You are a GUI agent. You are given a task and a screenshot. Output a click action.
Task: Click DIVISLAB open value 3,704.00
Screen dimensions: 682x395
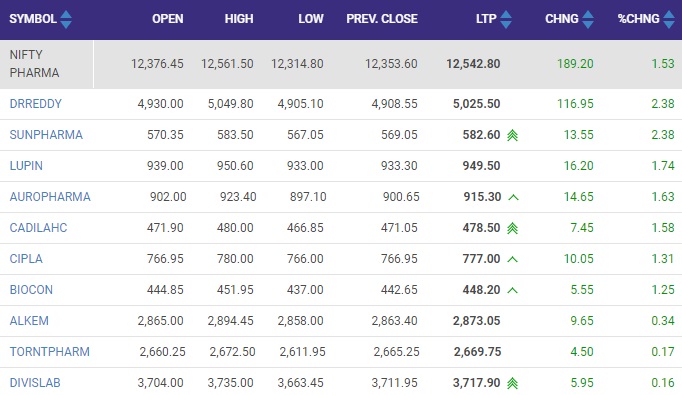[160, 383]
